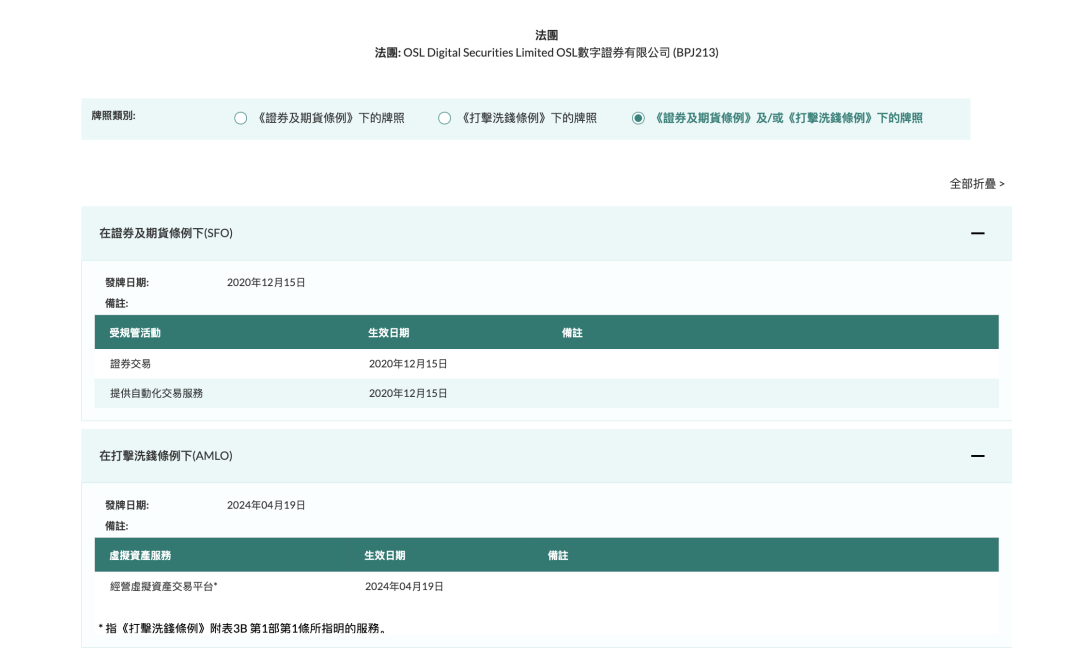The image size is (1080, 668).
Task: Click the 生效日期 header in the SFO table
Action: [388, 333]
